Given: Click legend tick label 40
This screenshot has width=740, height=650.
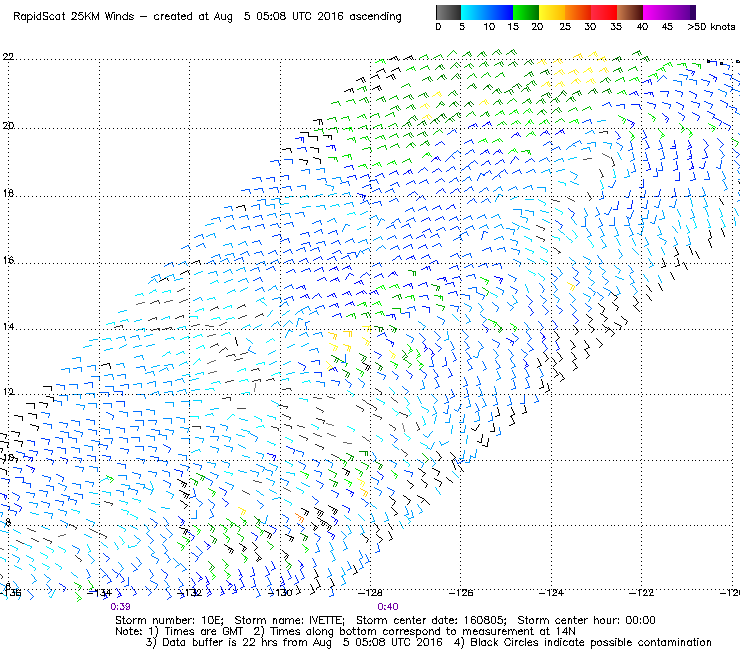Looking at the screenshot, I should click(x=642, y=27).
